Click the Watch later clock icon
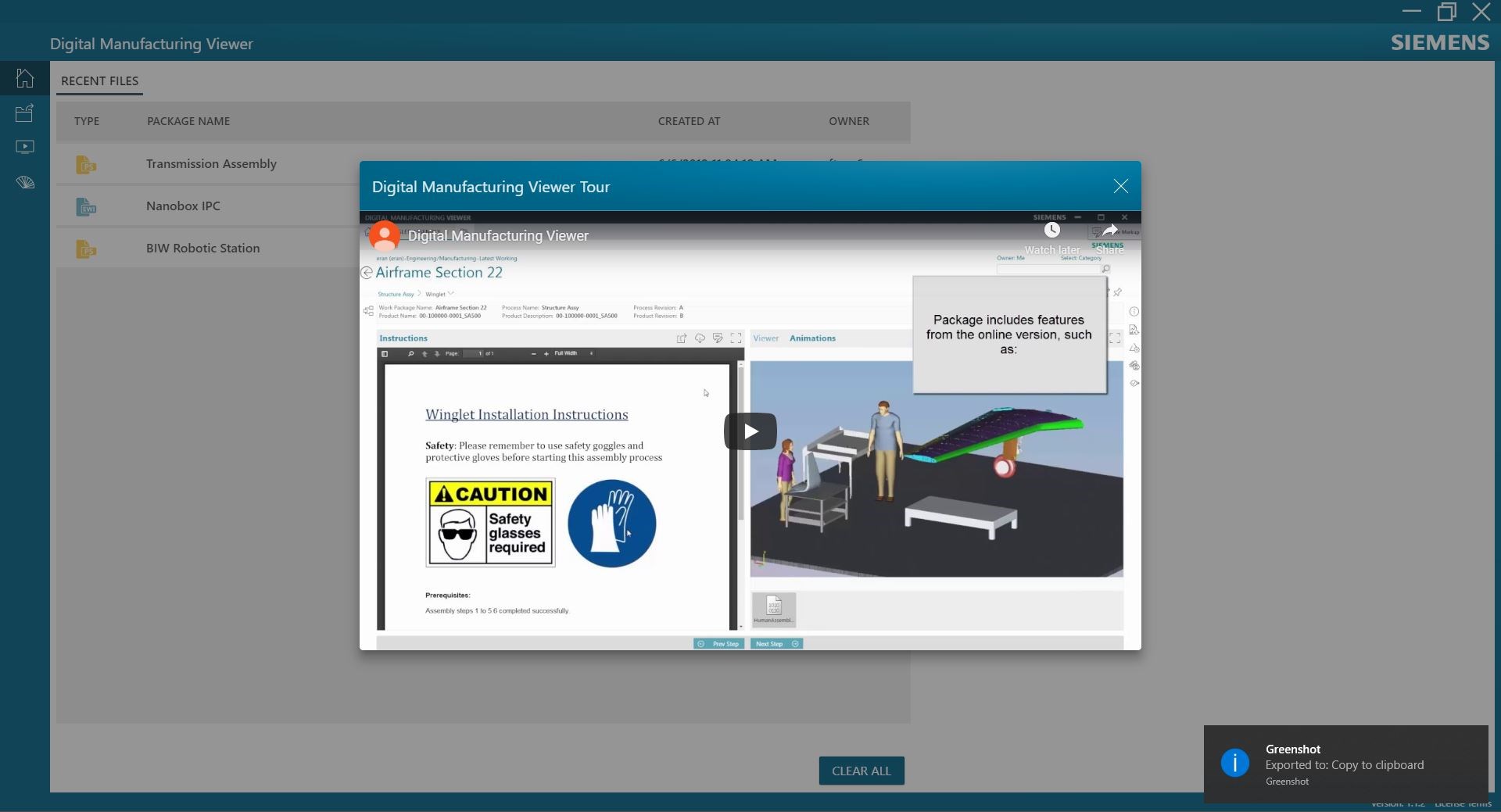1501x812 pixels. pos(1052,230)
